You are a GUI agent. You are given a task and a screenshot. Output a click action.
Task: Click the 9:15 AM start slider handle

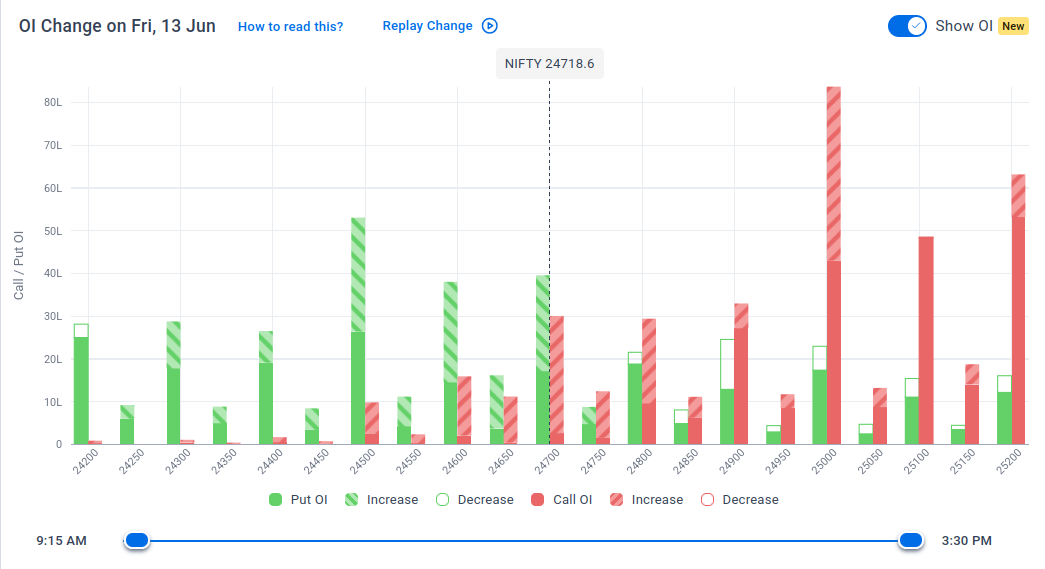coord(137,540)
